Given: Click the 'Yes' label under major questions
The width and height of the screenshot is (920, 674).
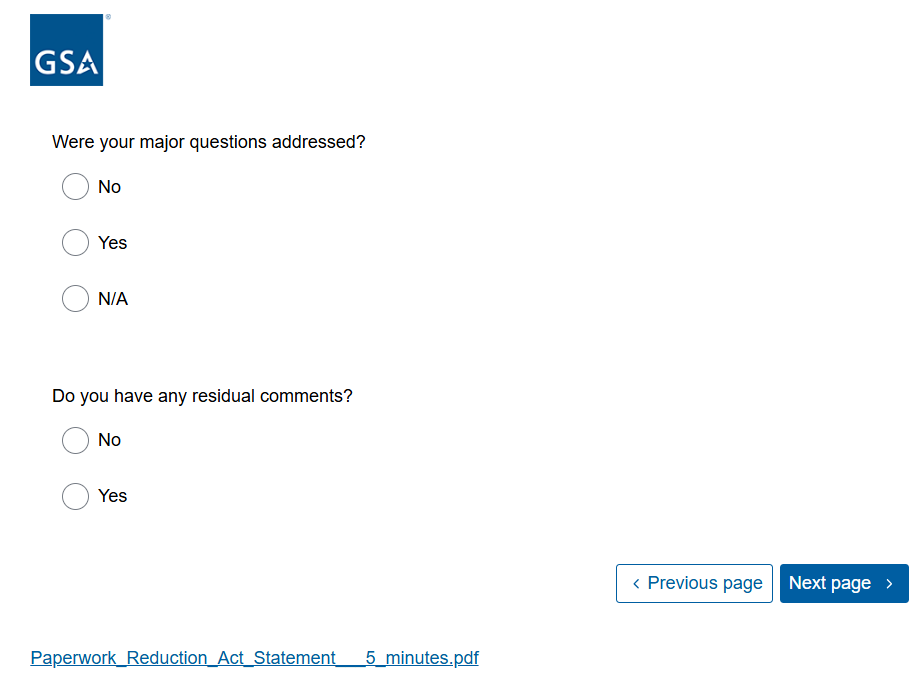Looking at the screenshot, I should click(x=113, y=243).
